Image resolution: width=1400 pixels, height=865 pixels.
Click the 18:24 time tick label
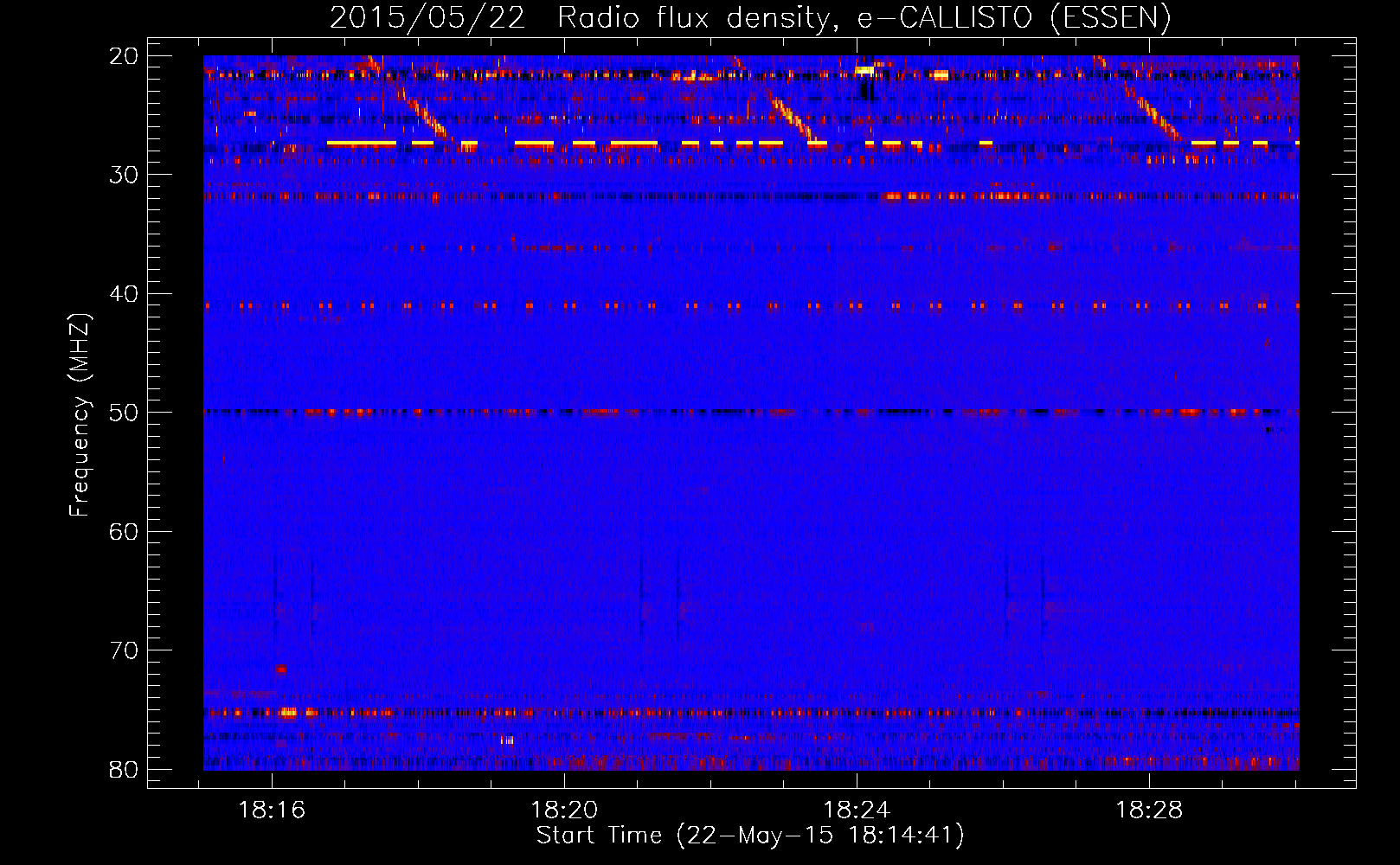coord(857,811)
